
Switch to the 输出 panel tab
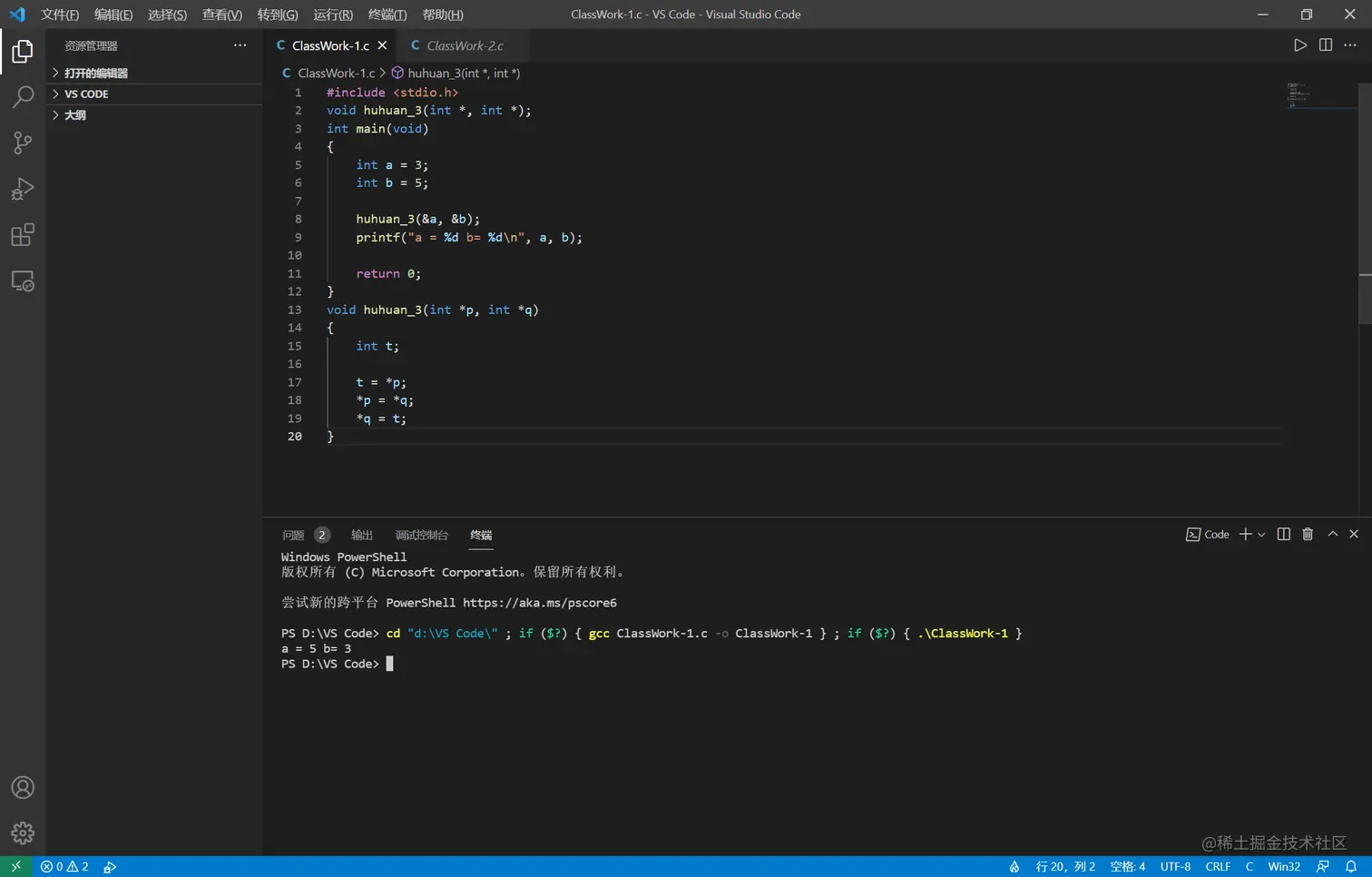coord(362,535)
